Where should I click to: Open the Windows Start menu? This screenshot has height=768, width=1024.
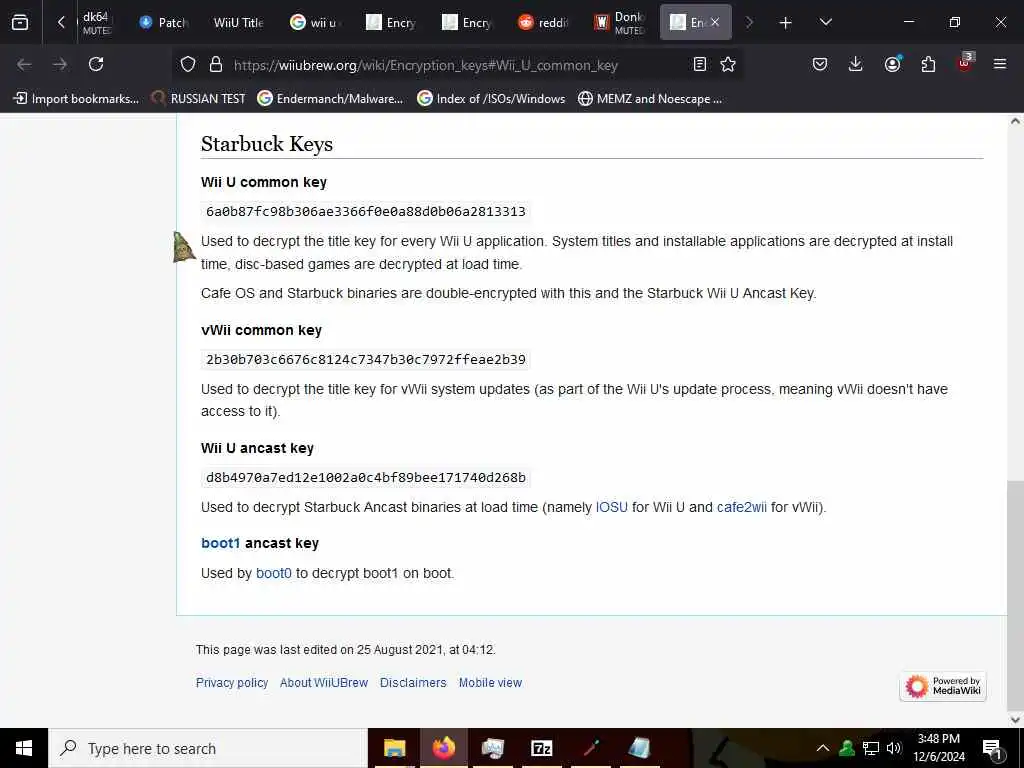click(x=24, y=748)
